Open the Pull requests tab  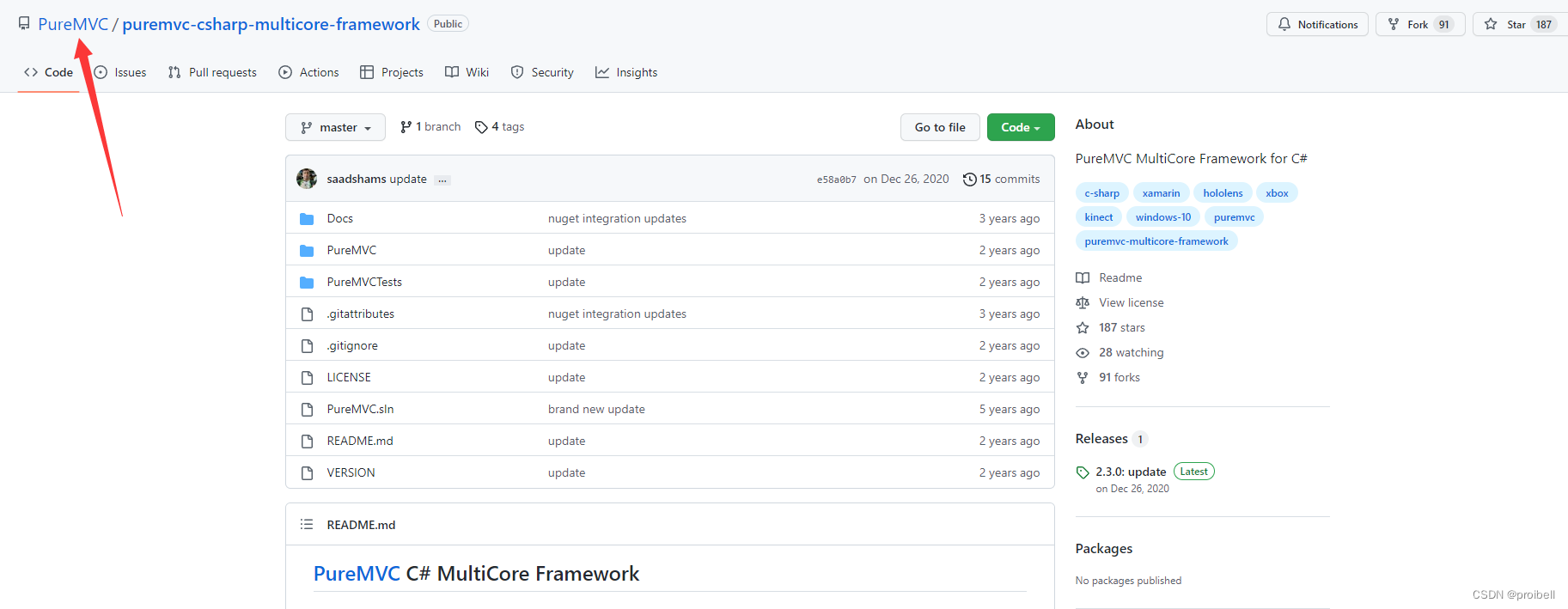pos(212,72)
